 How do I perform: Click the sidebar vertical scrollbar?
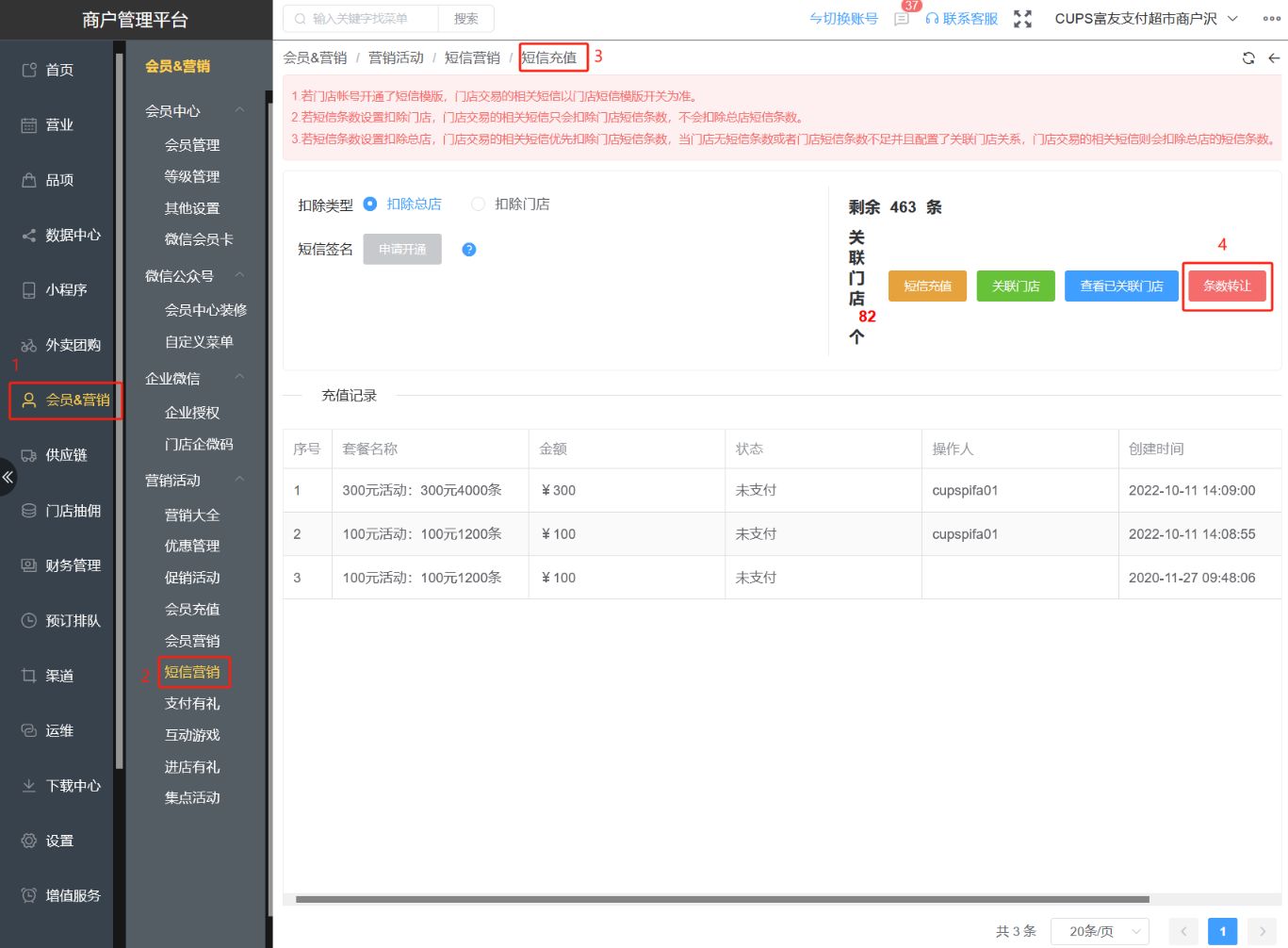120,411
